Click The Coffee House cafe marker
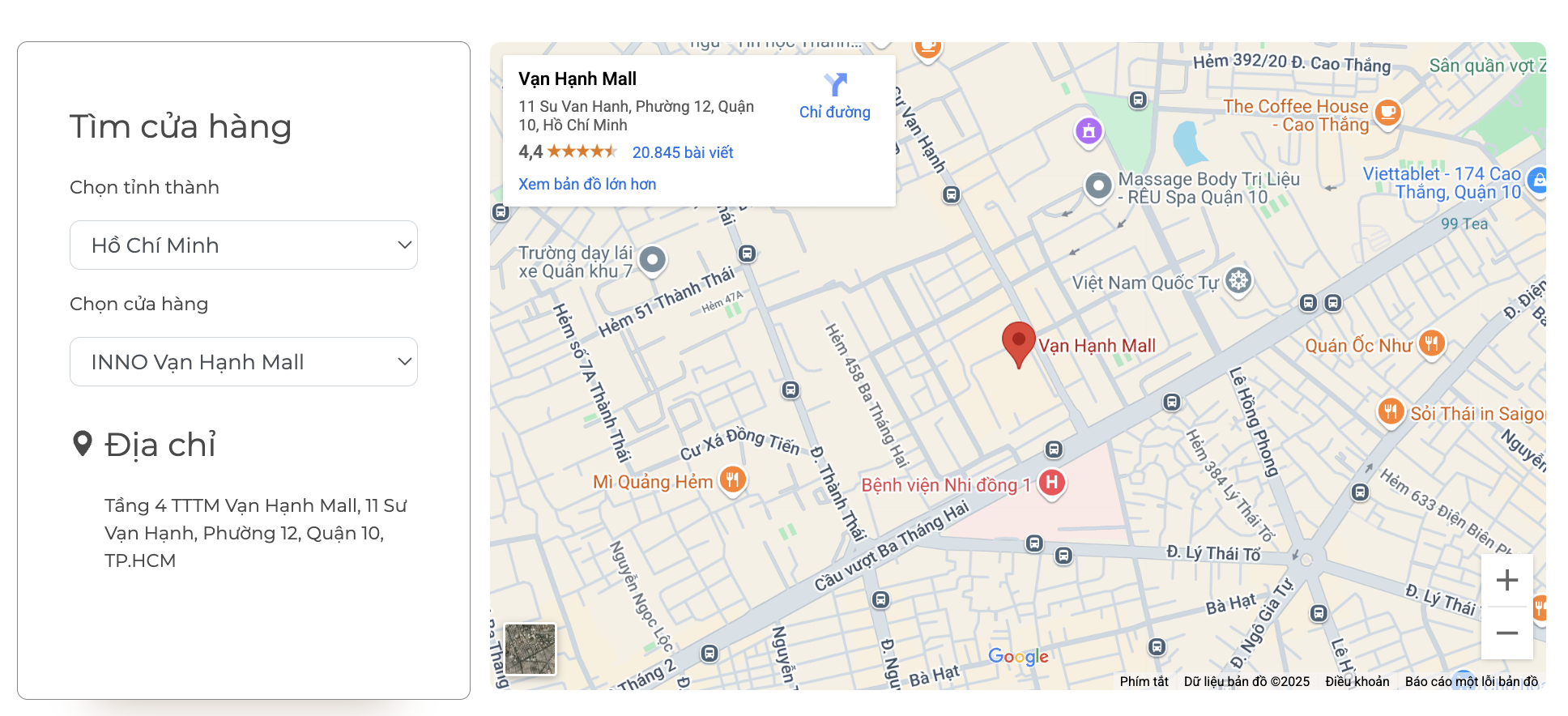Image resolution: width=1568 pixels, height=716 pixels. click(x=1387, y=113)
